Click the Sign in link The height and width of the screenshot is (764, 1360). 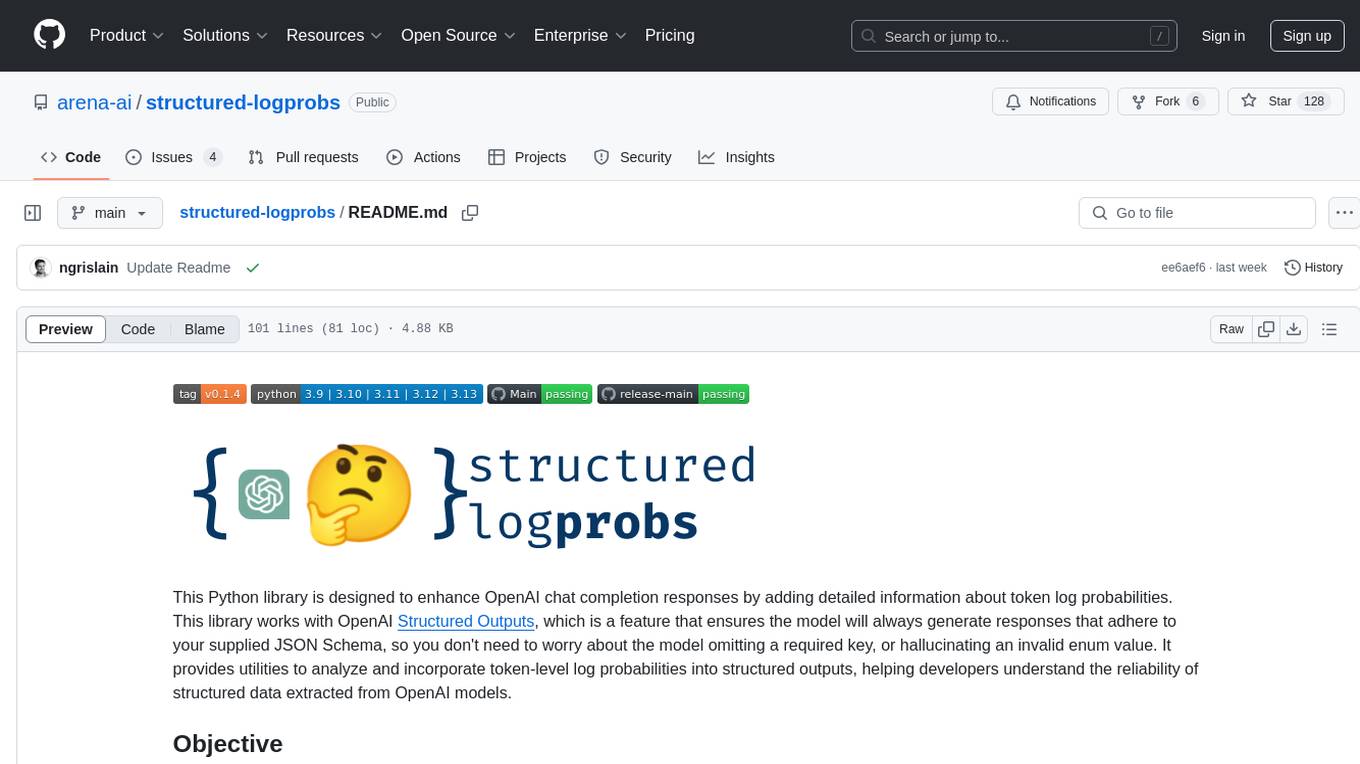click(x=1223, y=36)
